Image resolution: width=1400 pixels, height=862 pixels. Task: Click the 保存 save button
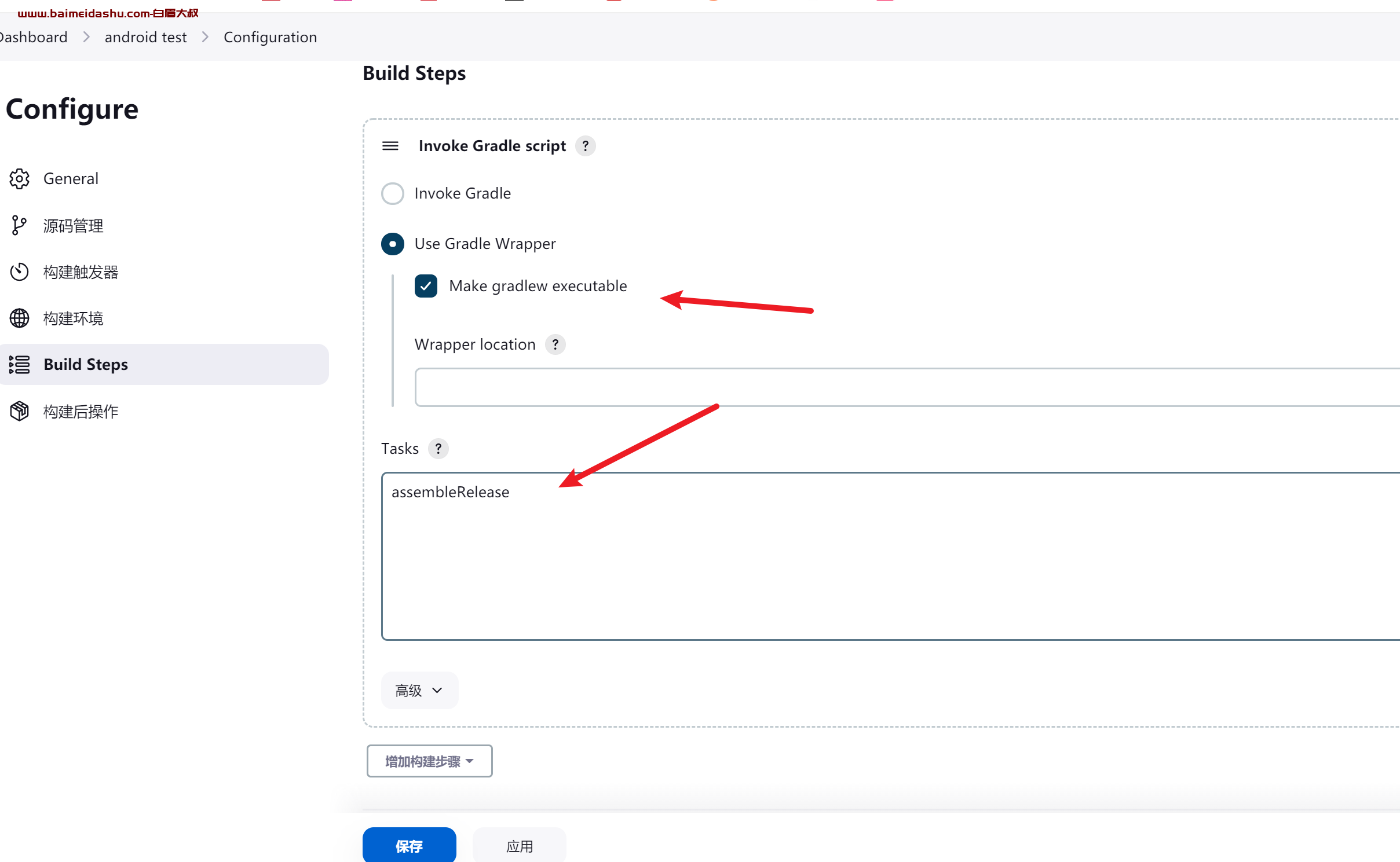pos(410,846)
